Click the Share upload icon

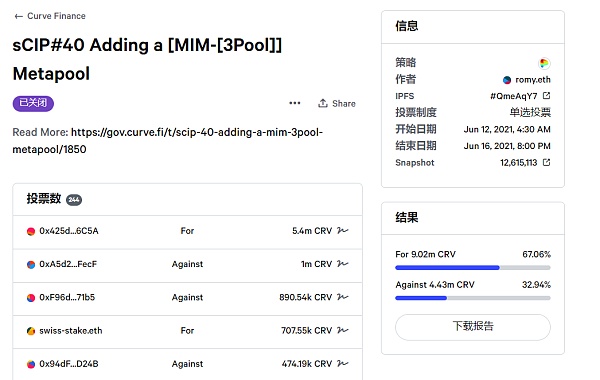pos(323,103)
